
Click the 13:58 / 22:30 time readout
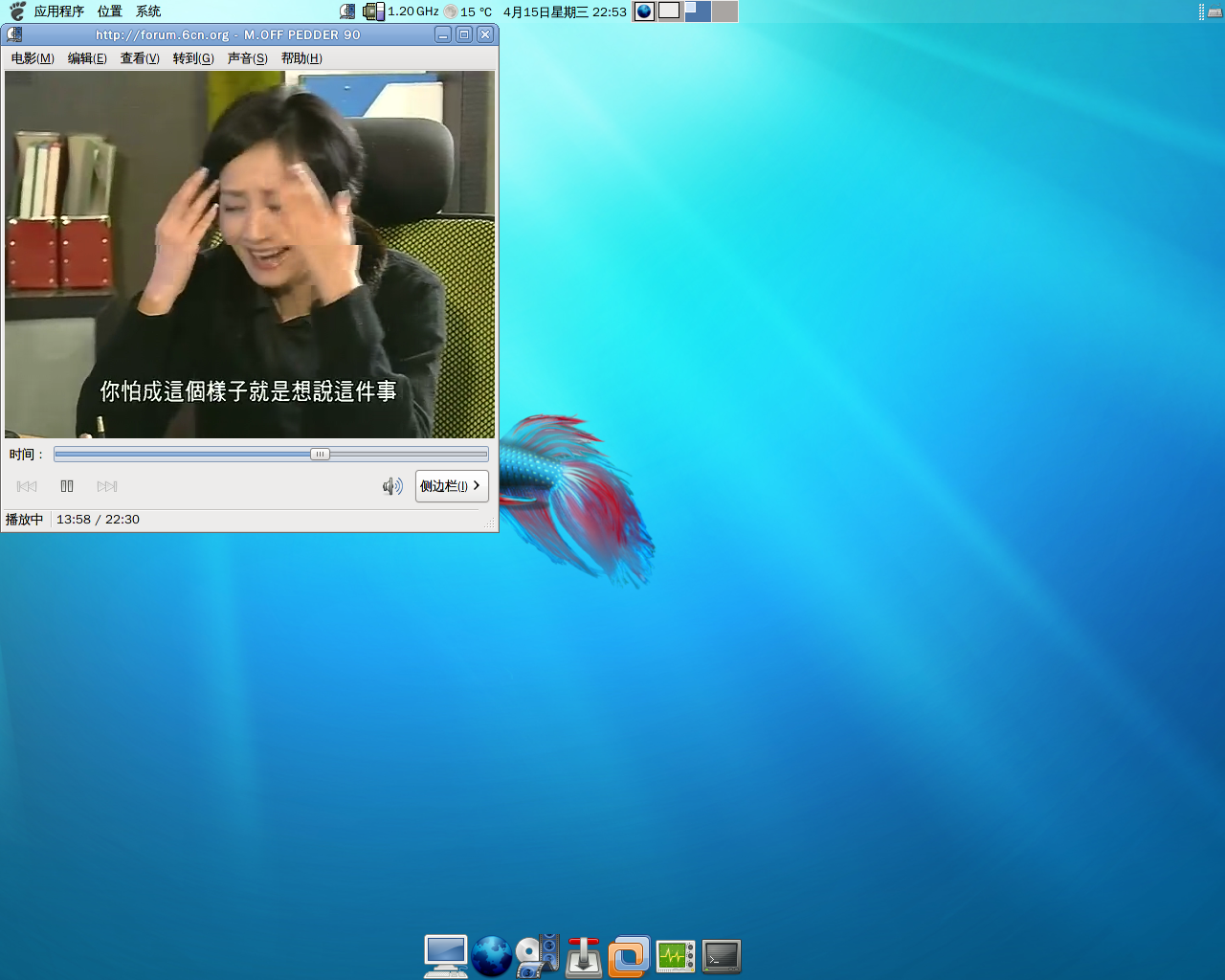(x=98, y=520)
